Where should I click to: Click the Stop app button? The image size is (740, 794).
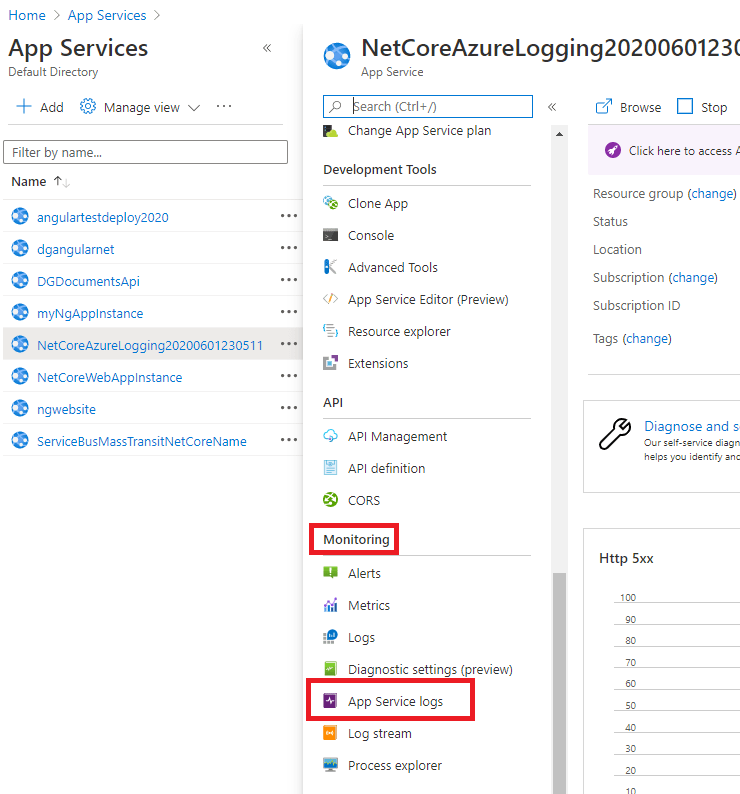[702, 107]
